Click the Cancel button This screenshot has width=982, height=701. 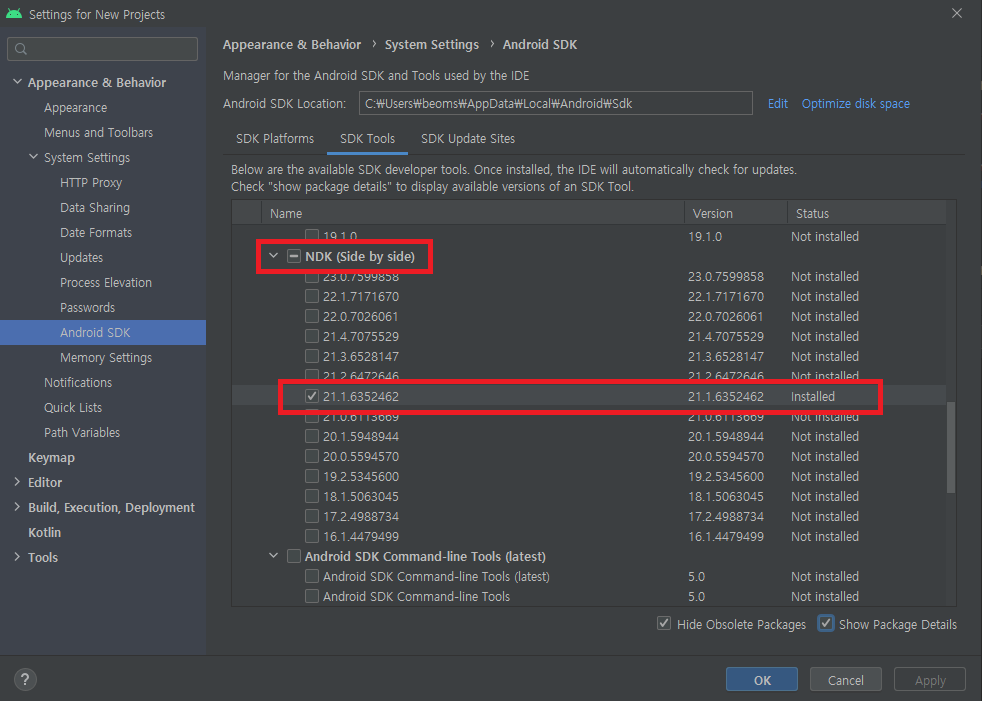tap(845, 680)
